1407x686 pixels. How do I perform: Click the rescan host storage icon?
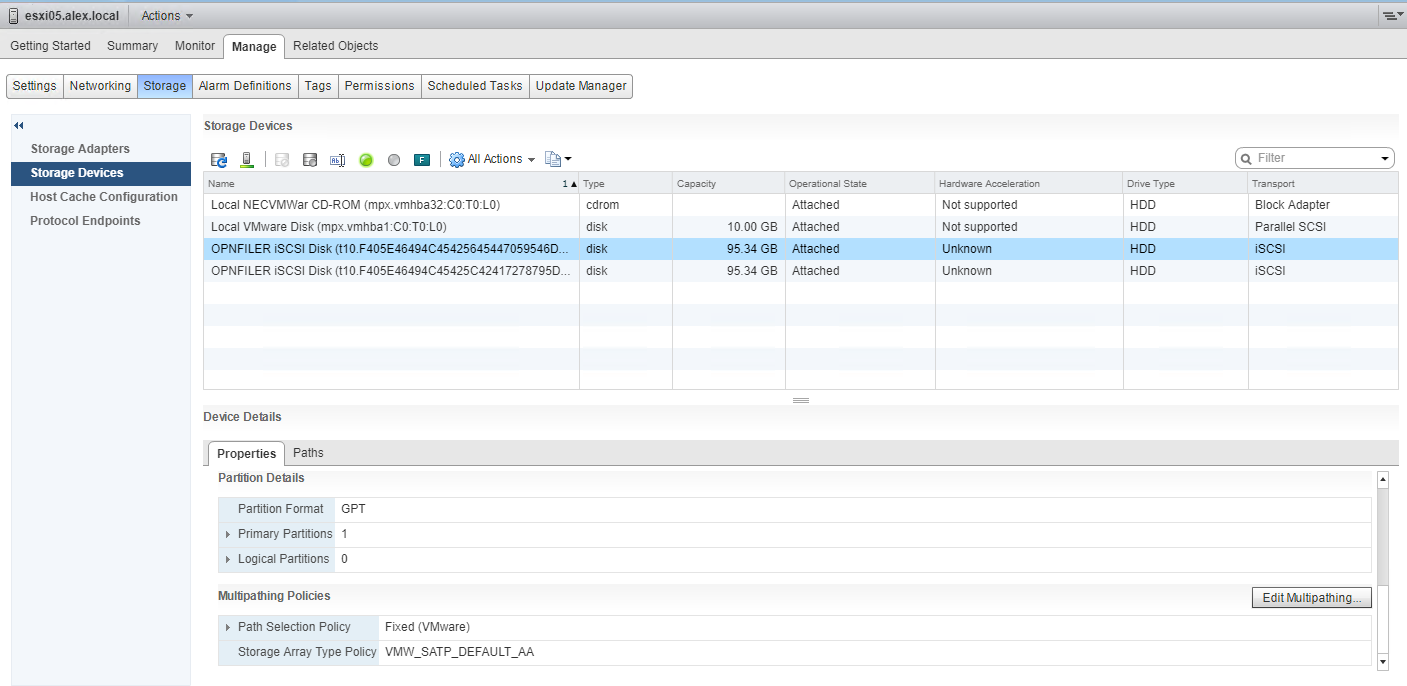point(247,160)
